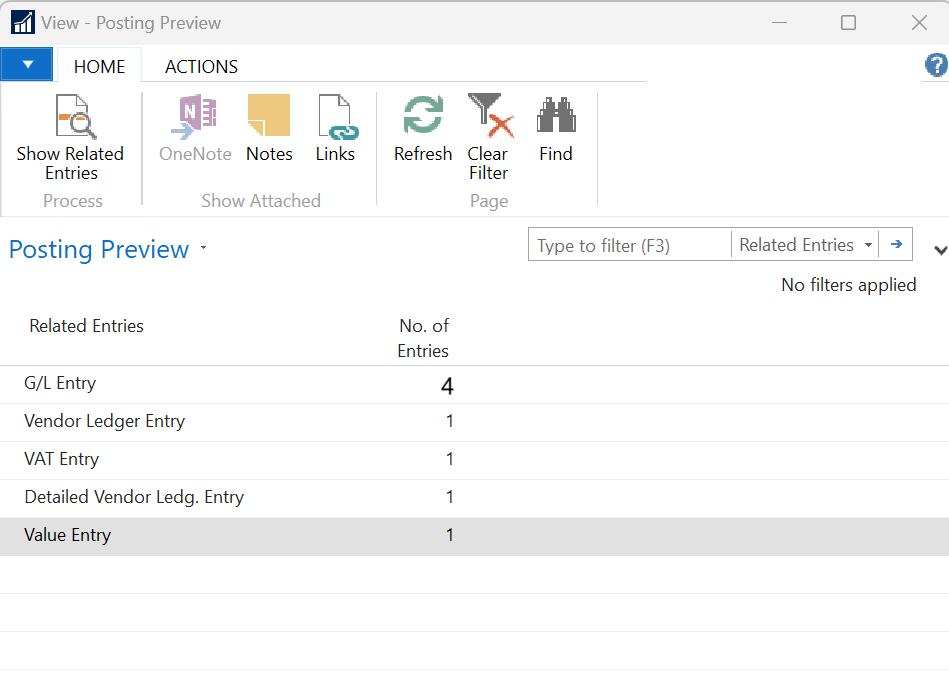Open the blue application menu dropdown
949x694 pixels.
(28, 65)
